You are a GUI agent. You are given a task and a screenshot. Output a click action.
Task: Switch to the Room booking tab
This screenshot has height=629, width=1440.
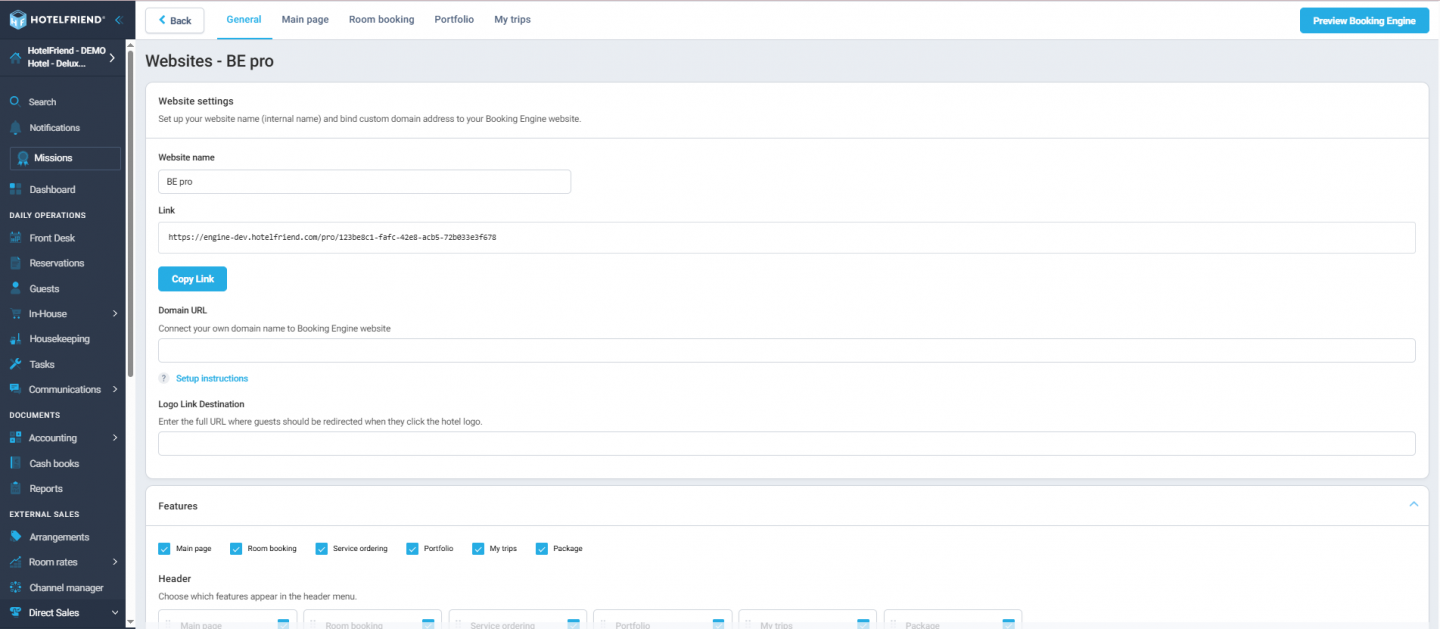click(381, 19)
